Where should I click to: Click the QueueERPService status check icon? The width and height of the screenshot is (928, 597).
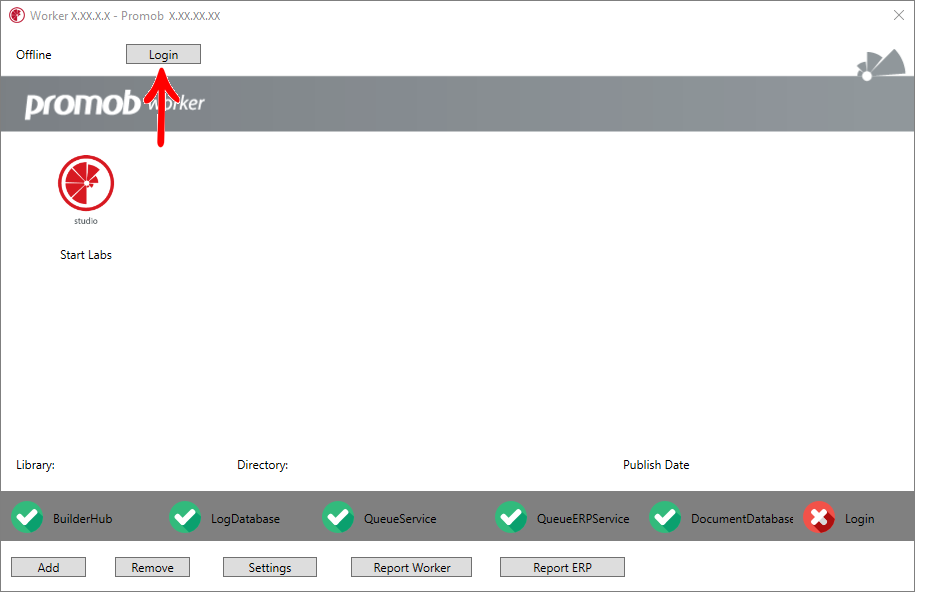[511, 518]
